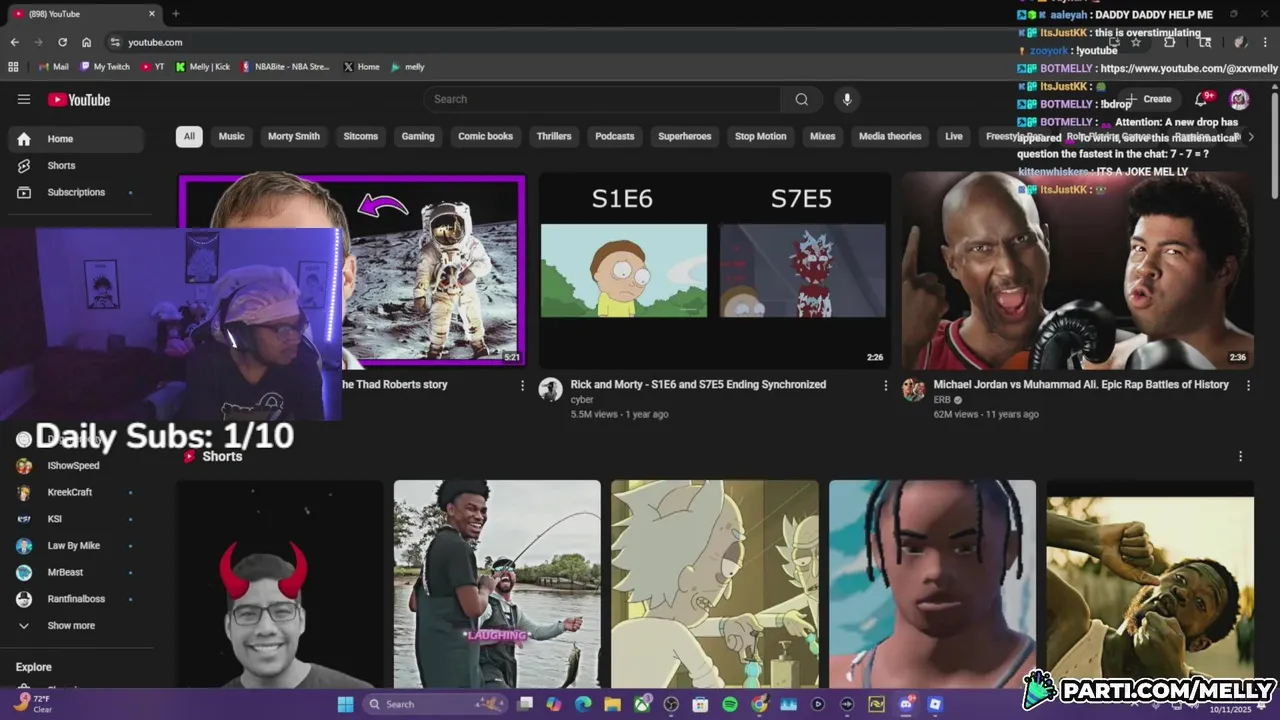Open options menu for Thad Roberts video
This screenshot has width=1280, height=720.
pyautogui.click(x=522, y=385)
